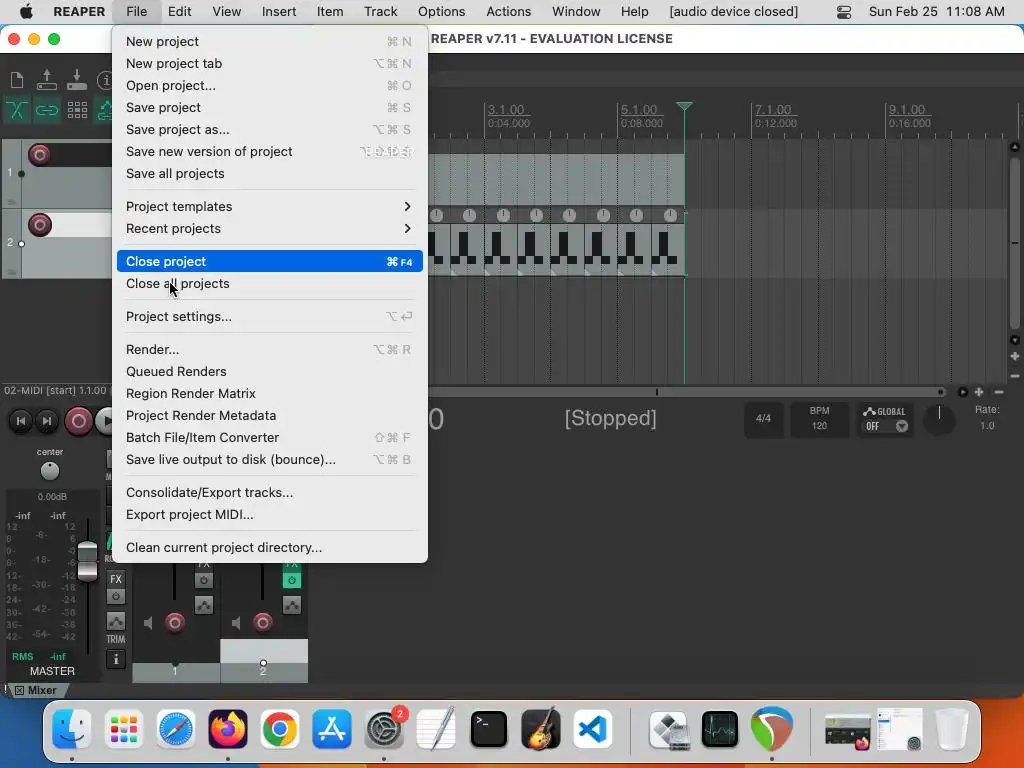Click the transport Record button
This screenshot has height=768, width=1024.
click(x=78, y=421)
